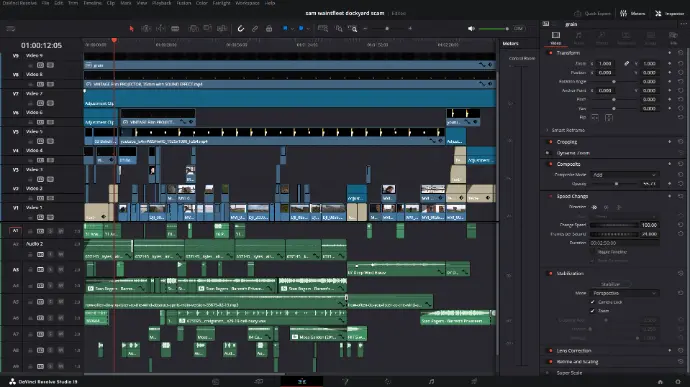This screenshot has height=387, width=690.
Task: Switch to the Audio inspector tab
Action: pos(579,38)
